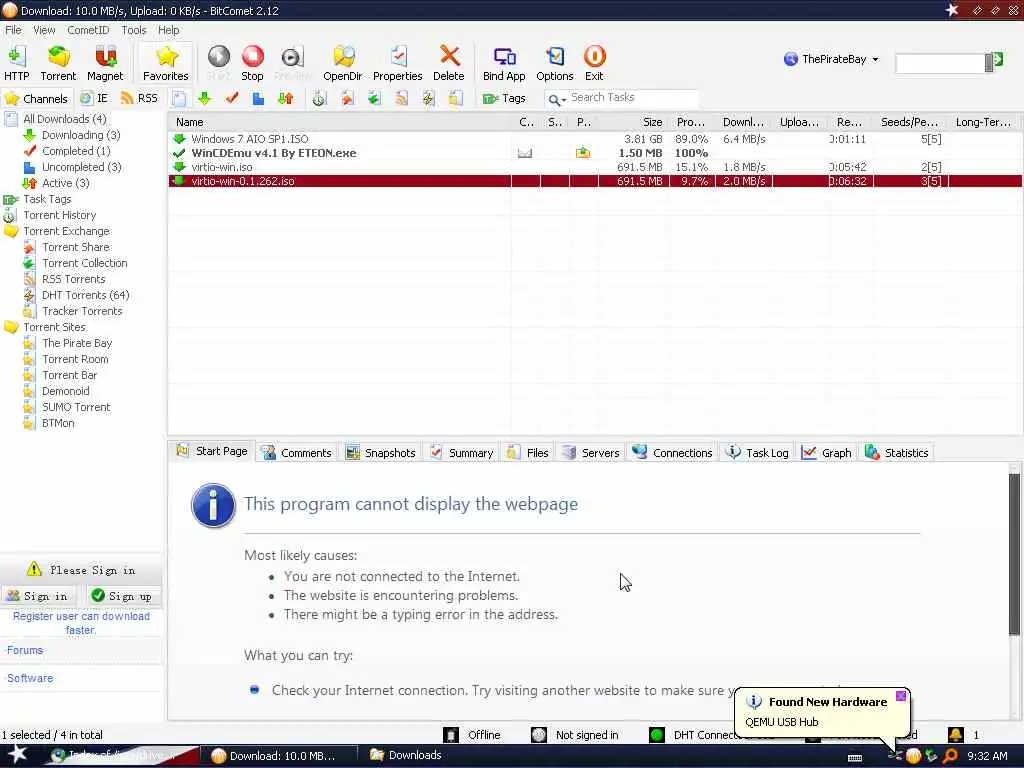Click the lightning DHT torrents icon in small toolbar
The height and width of the screenshot is (768, 1024).
(428, 99)
